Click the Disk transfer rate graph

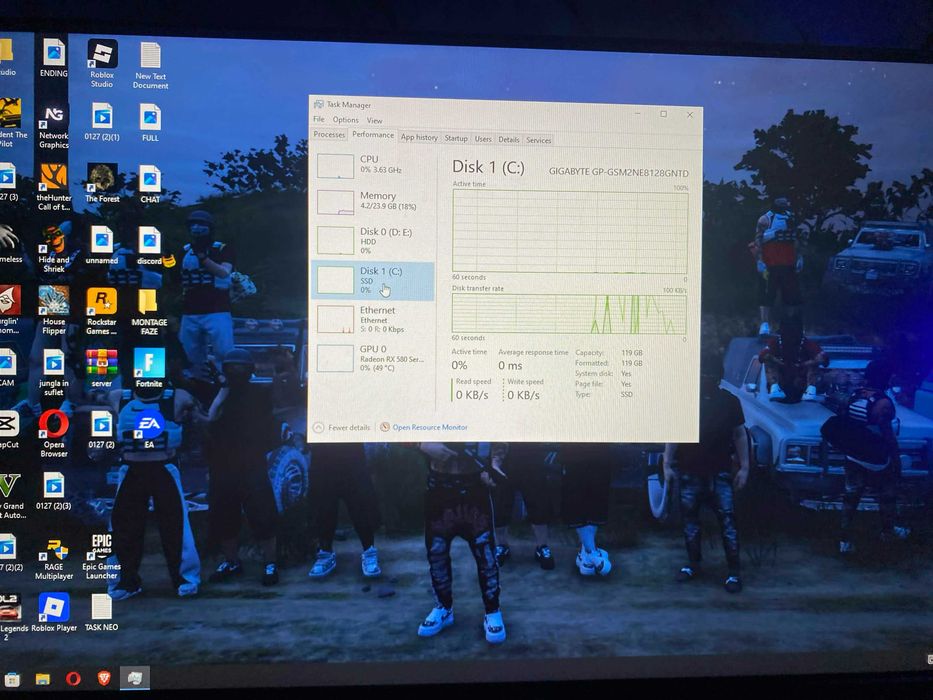569,314
